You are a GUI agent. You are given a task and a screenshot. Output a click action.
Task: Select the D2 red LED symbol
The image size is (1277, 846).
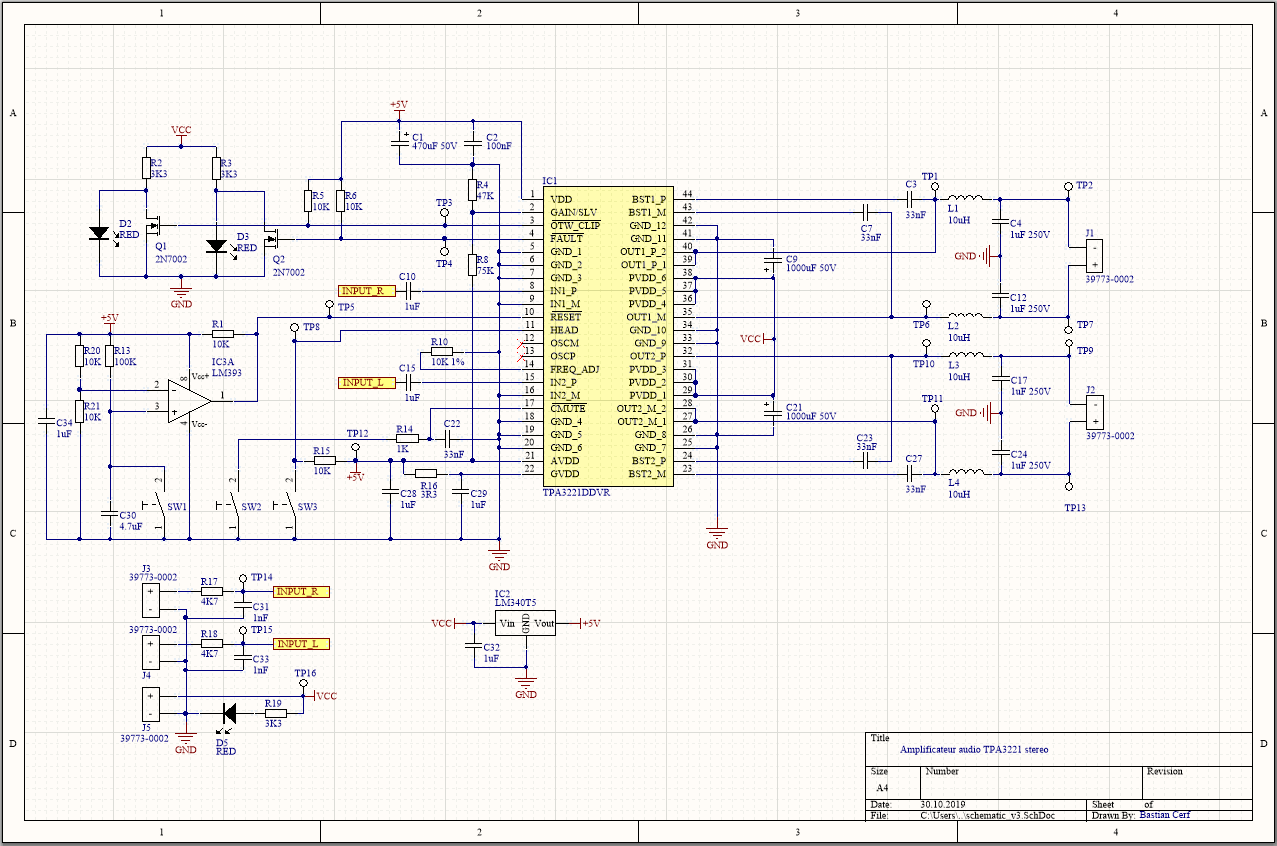point(99,233)
